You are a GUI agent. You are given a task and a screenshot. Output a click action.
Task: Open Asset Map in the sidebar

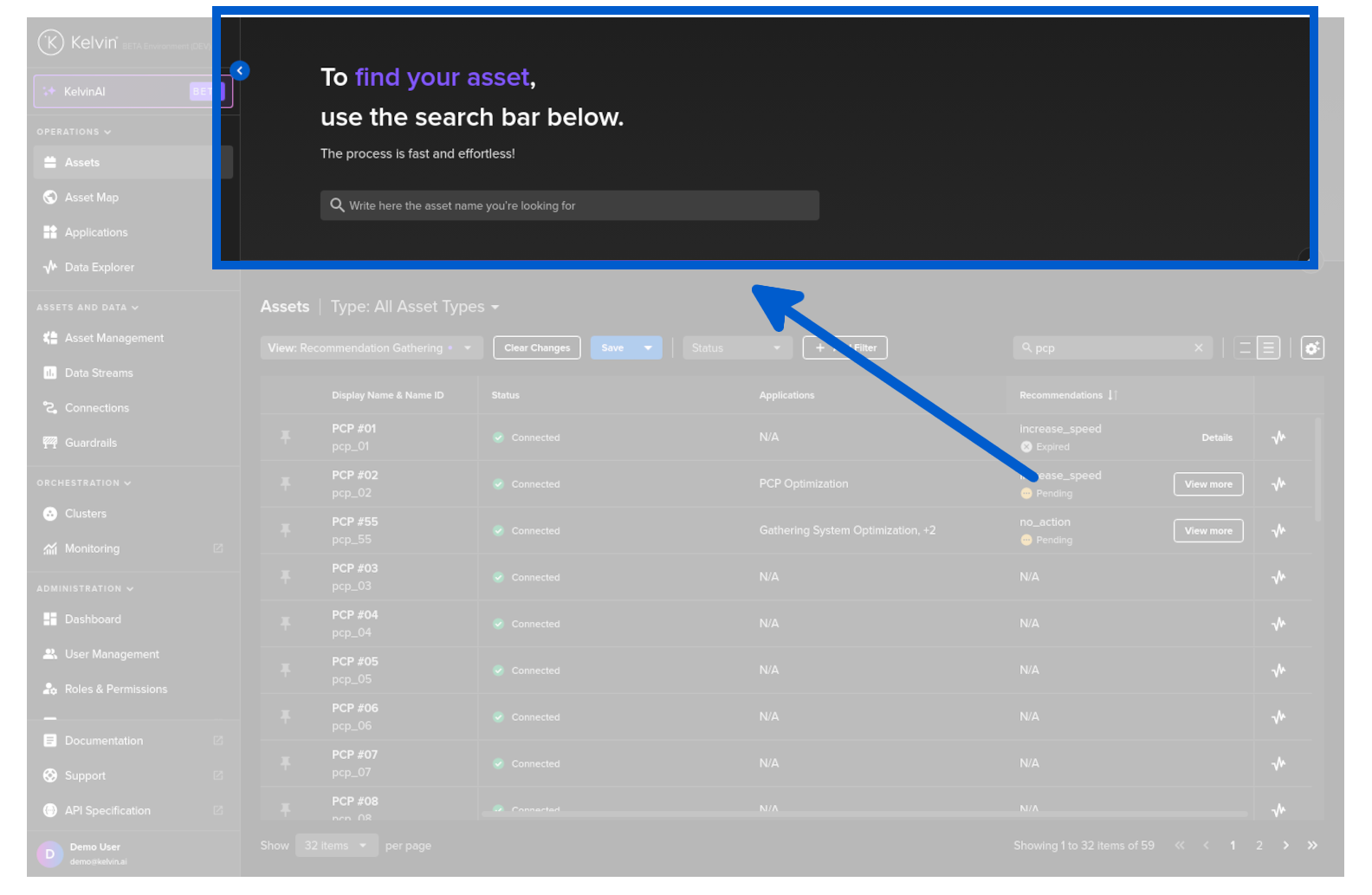(91, 198)
